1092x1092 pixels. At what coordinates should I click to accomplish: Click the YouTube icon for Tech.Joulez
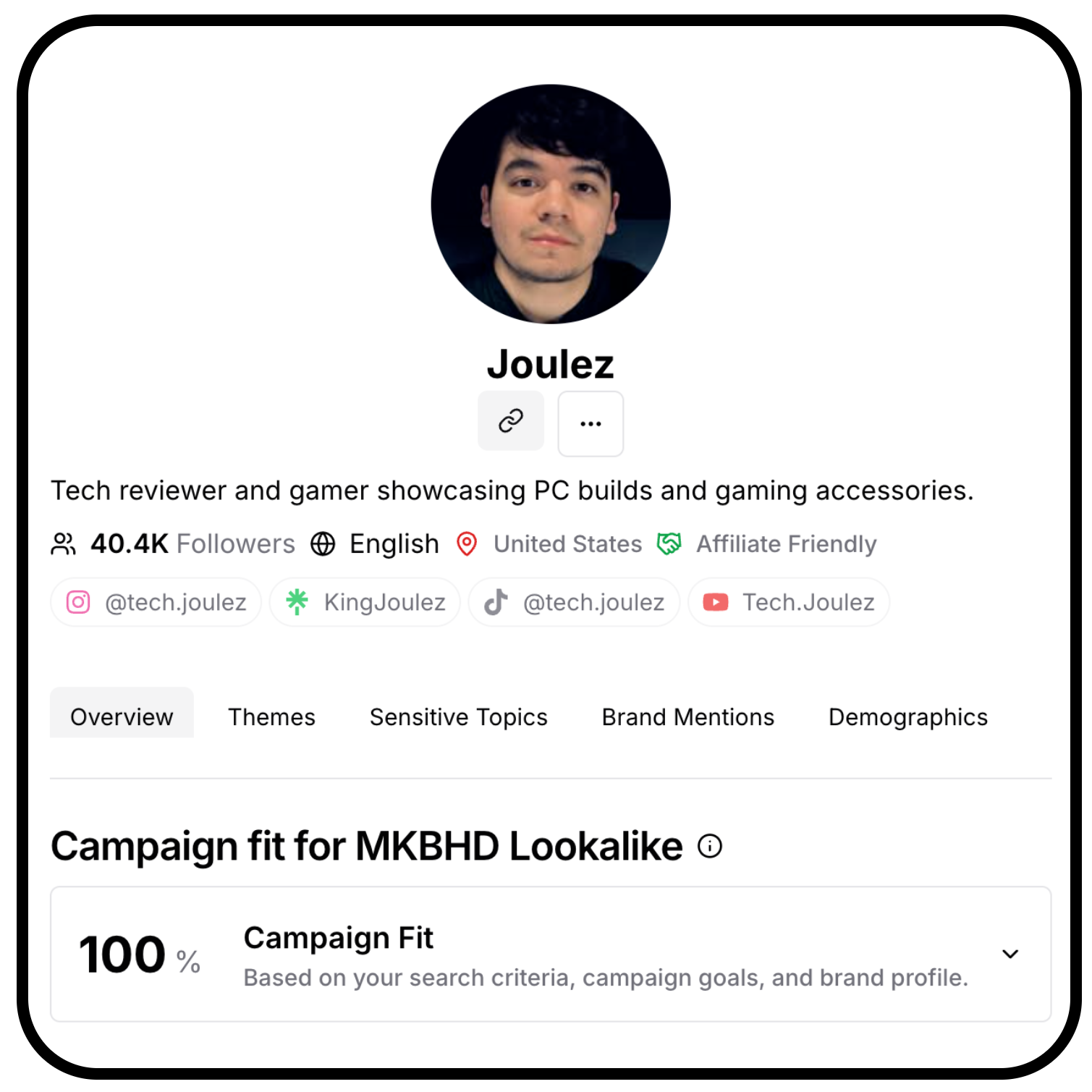point(716,602)
